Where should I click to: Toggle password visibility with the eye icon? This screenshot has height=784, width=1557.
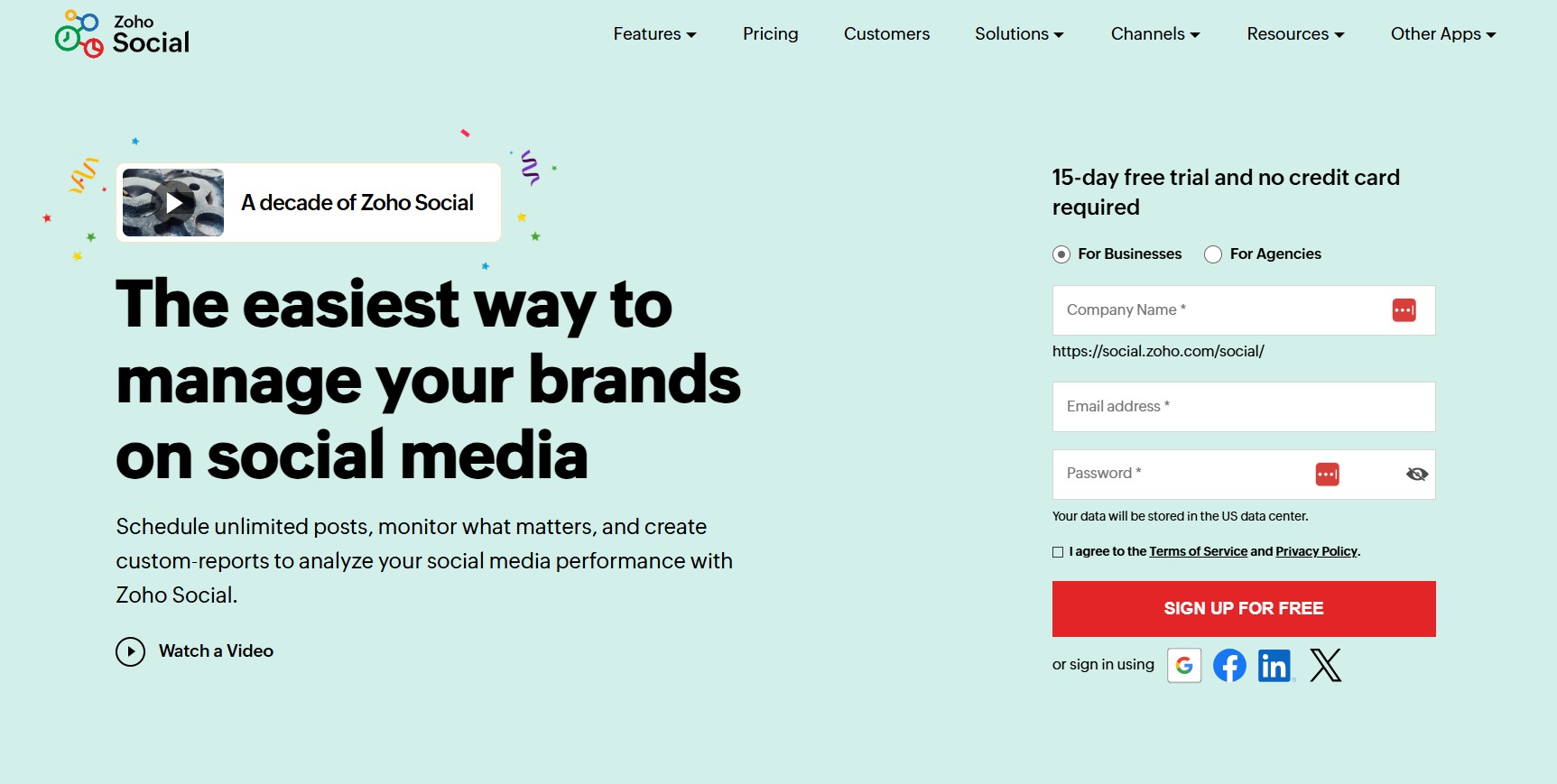click(x=1414, y=474)
